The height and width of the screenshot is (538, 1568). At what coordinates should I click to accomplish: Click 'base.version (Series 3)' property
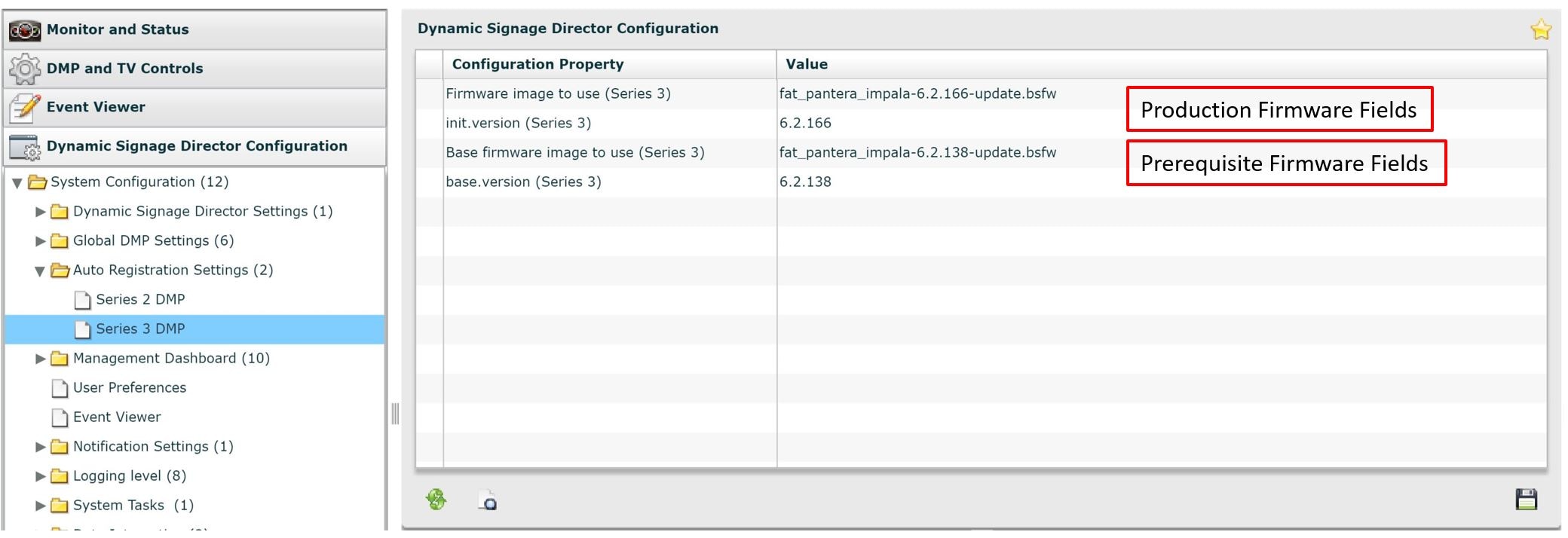pos(523,182)
